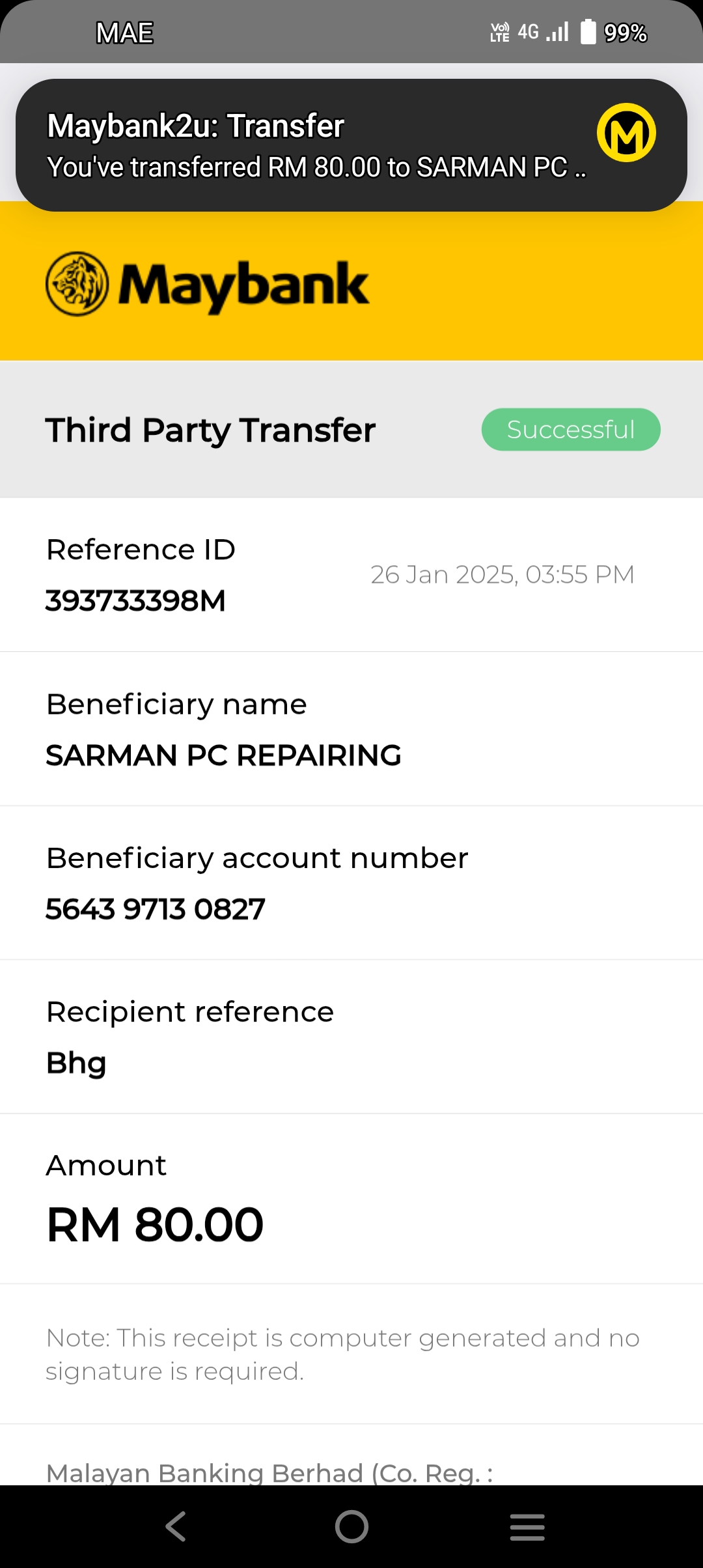Image resolution: width=703 pixels, height=1568 pixels.
Task: Tap the Android home circle button
Action: pyautogui.click(x=351, y=1526)
